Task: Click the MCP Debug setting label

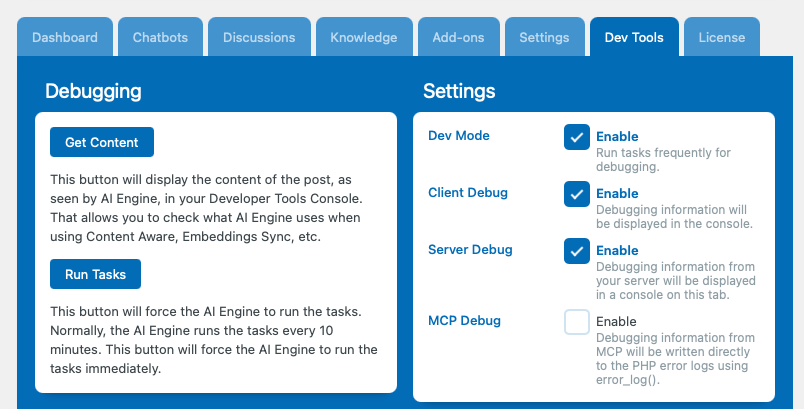Action: 465,321
